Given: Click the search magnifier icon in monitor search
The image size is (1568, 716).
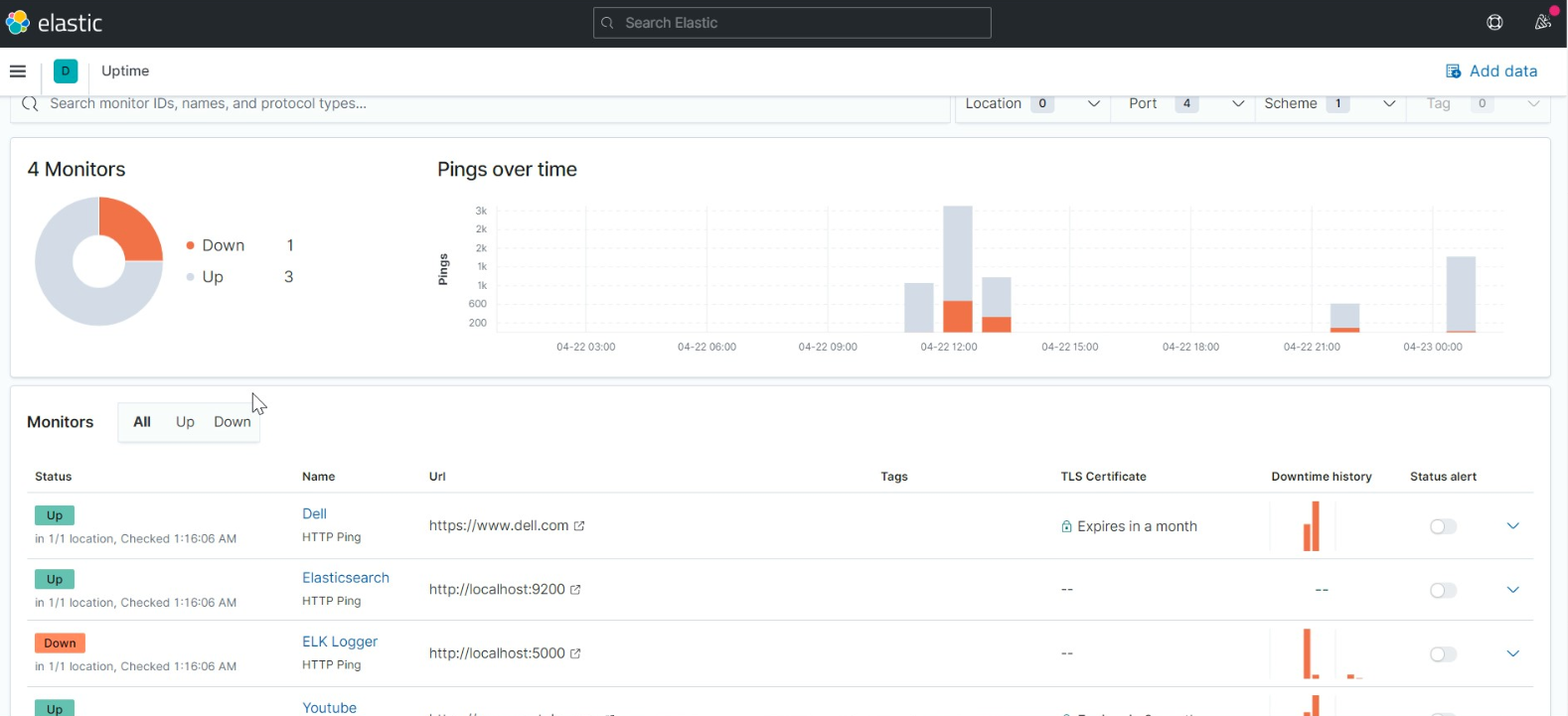Looking at the screenshot, I should [30, 104].
